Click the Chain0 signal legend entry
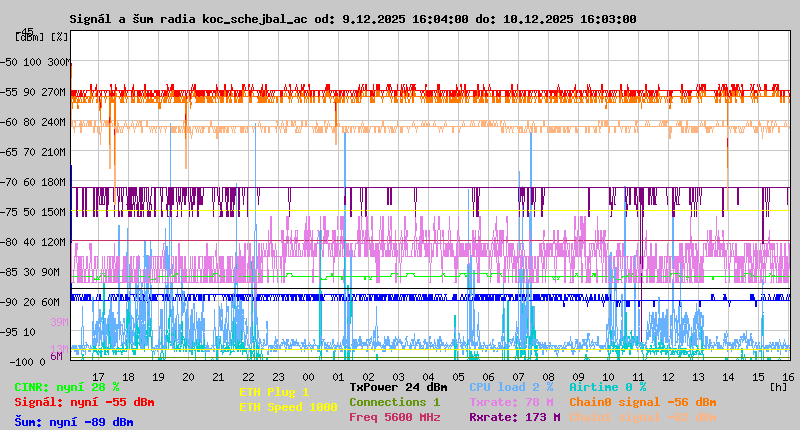Viewport: 800px width, 430px height. (643, 402)
